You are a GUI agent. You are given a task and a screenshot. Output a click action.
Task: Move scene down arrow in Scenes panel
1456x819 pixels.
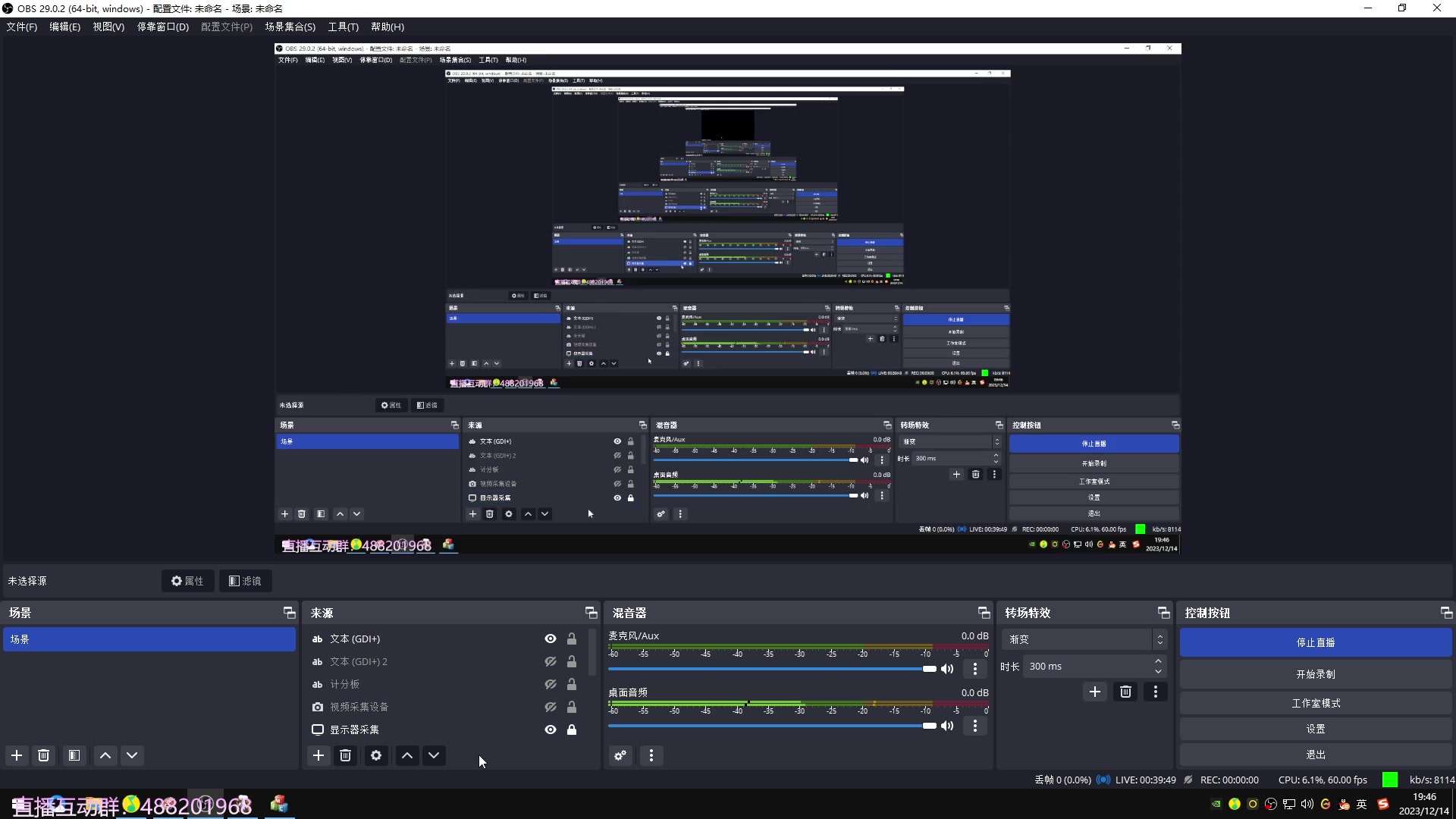coord(132,755)
